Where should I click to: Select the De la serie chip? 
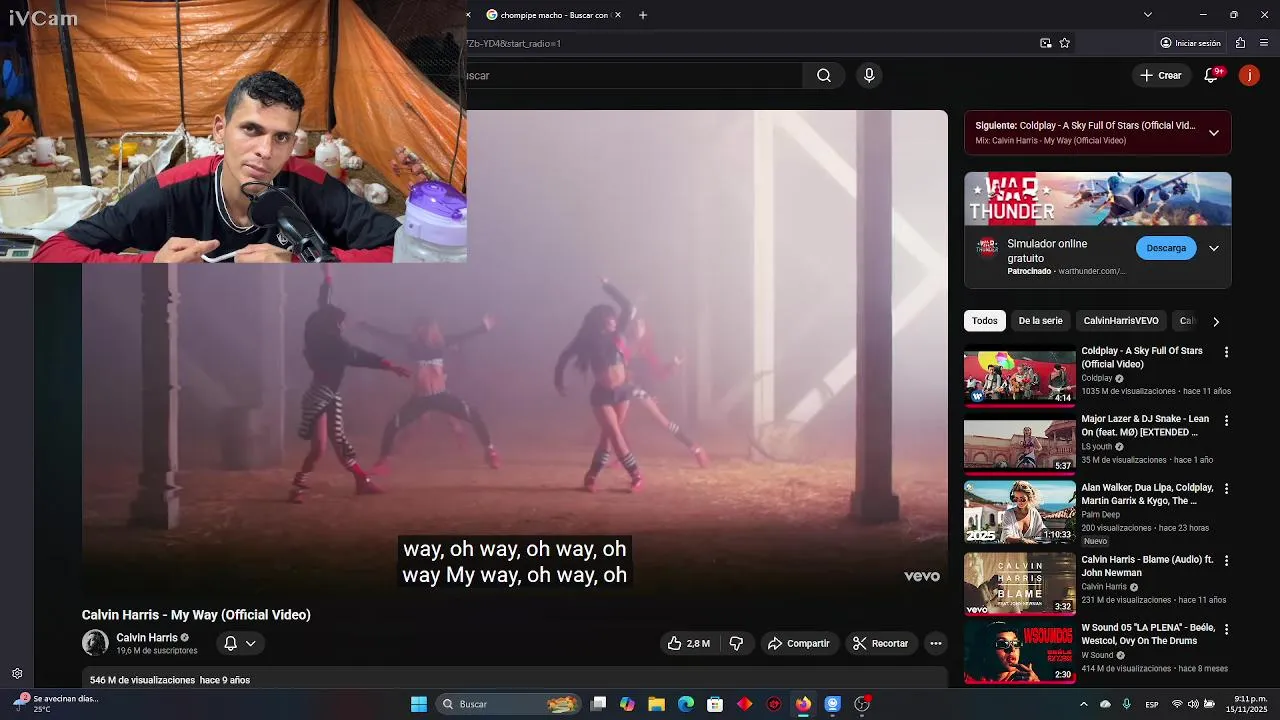[x=1040, y=321]
